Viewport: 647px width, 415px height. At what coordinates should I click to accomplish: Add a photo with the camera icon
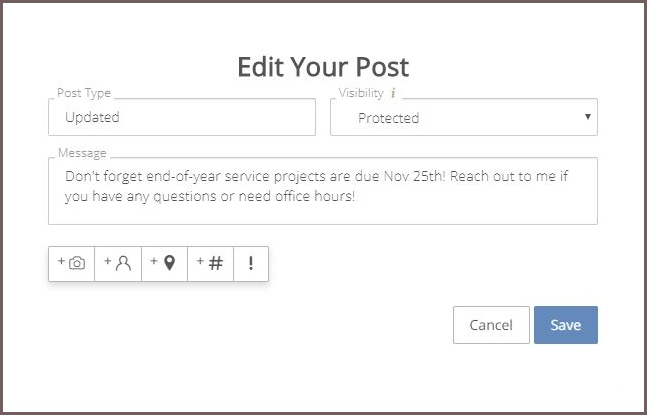[71, 264]
